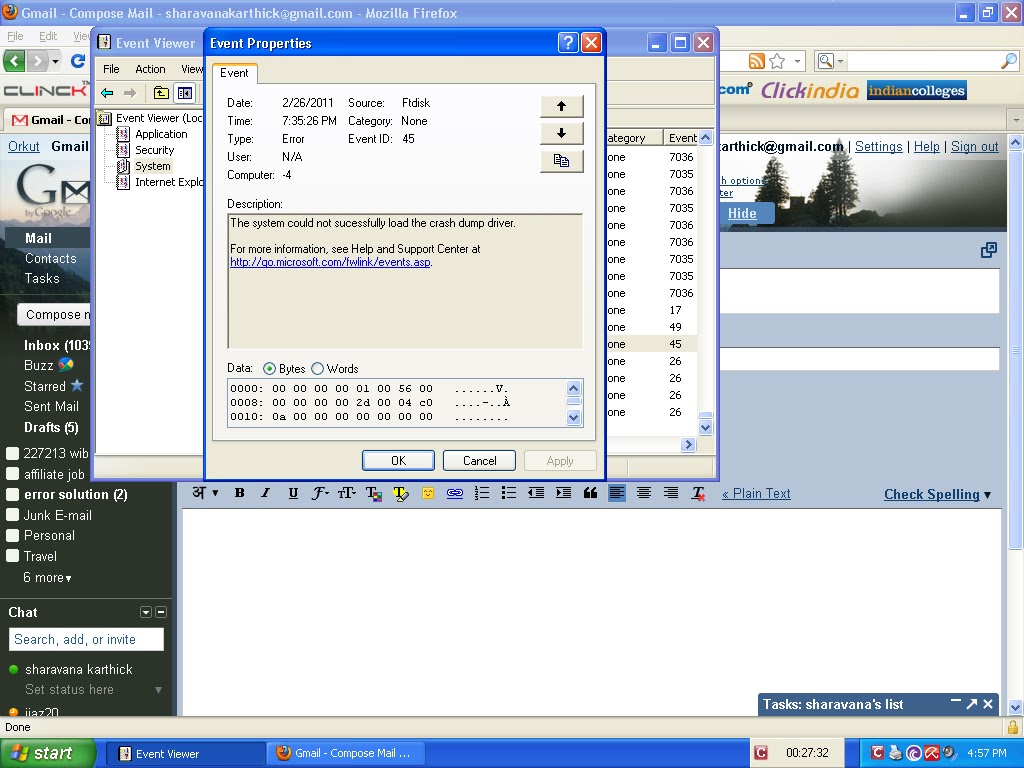1024x768 pixels.
Task: Click the Up one level folder icon
Action: click(x=161, y=93)
